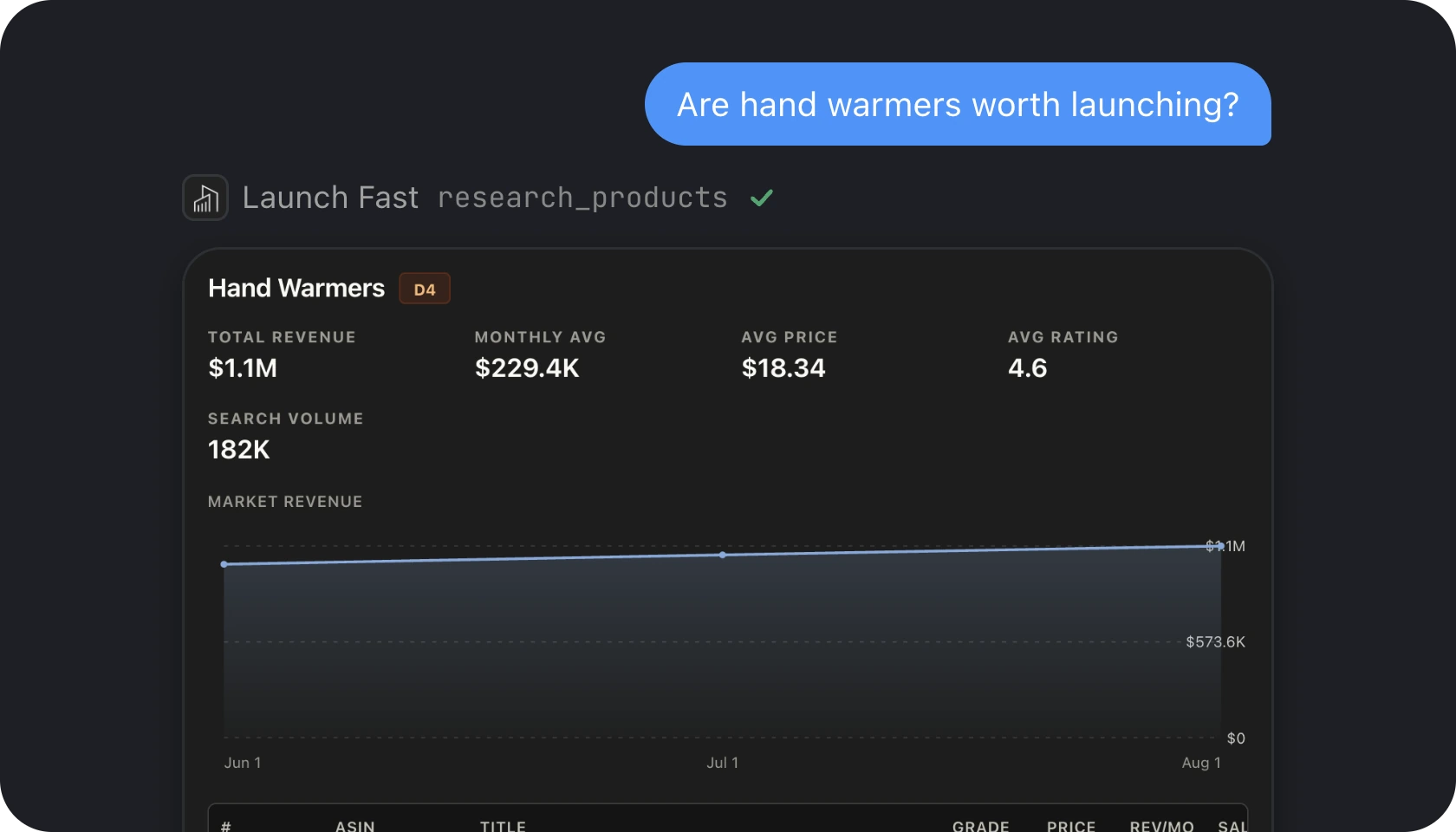Click the Jun 1 data point on chart

(x=224, y=564)
